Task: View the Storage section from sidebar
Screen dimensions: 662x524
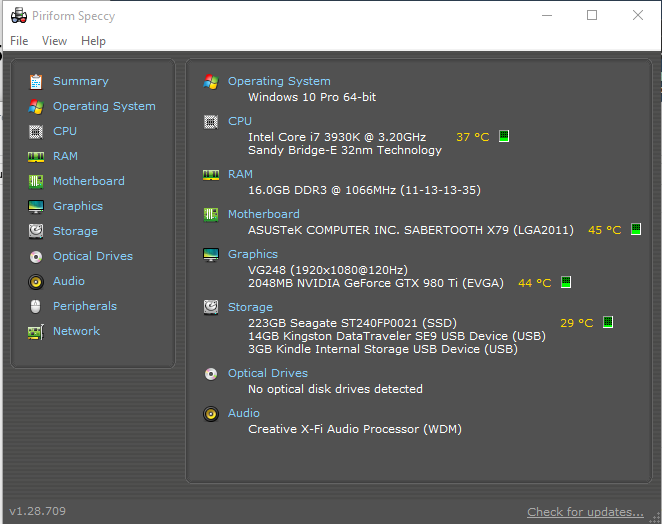Action: pyautogui.click(x=75, y=231)
